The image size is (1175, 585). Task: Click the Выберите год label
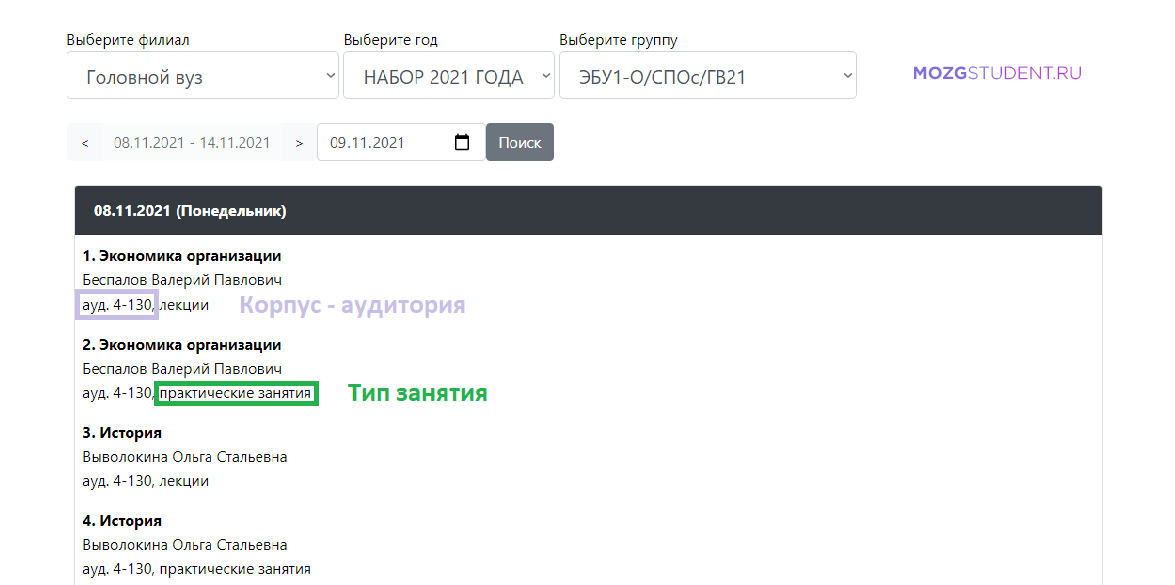click(390, 40)
